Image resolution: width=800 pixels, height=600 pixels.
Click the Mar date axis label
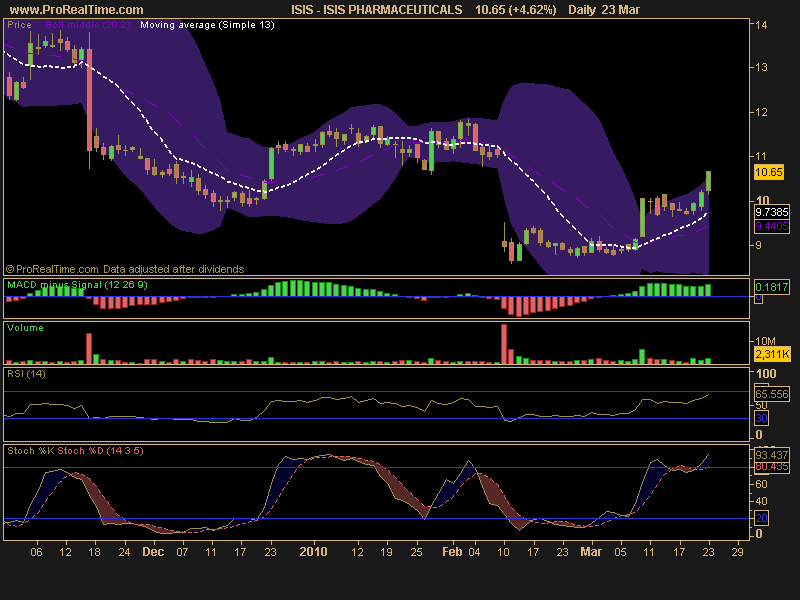click(x=591, y=552)
